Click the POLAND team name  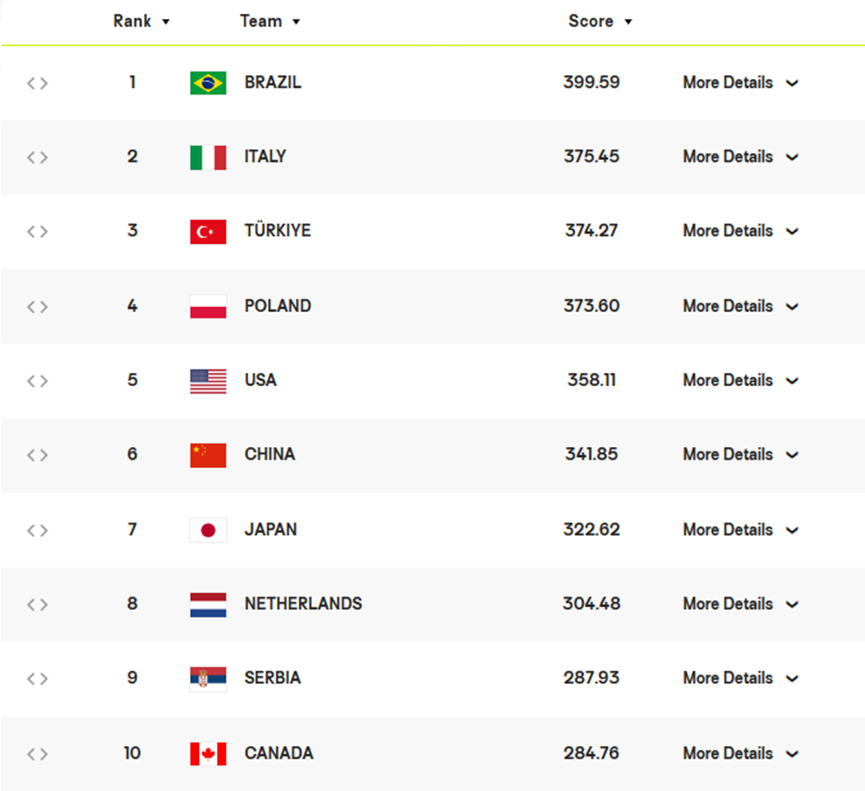coord(278,306)
